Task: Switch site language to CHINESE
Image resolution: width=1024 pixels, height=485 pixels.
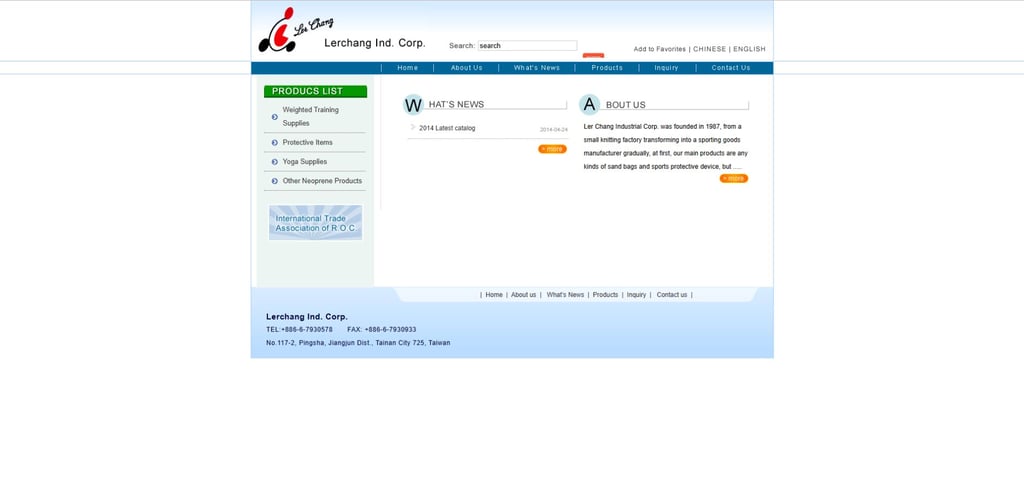Action: 709,49
